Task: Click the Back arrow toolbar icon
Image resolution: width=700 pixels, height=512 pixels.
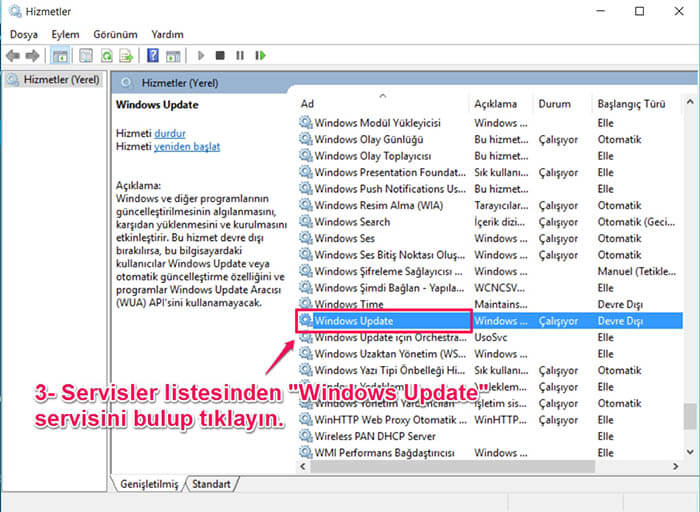Action: [x=14, y=56]
